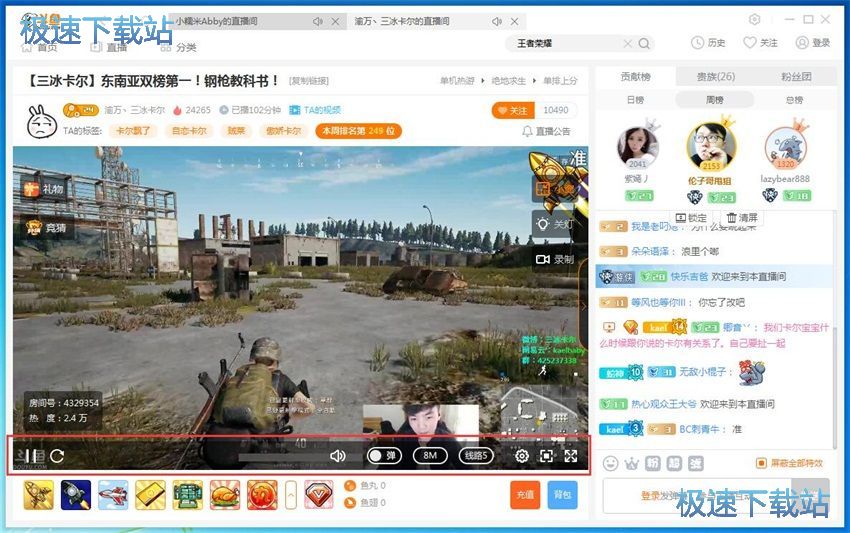
Task: Send the gold card gift
Action: (x=150, y=495)
